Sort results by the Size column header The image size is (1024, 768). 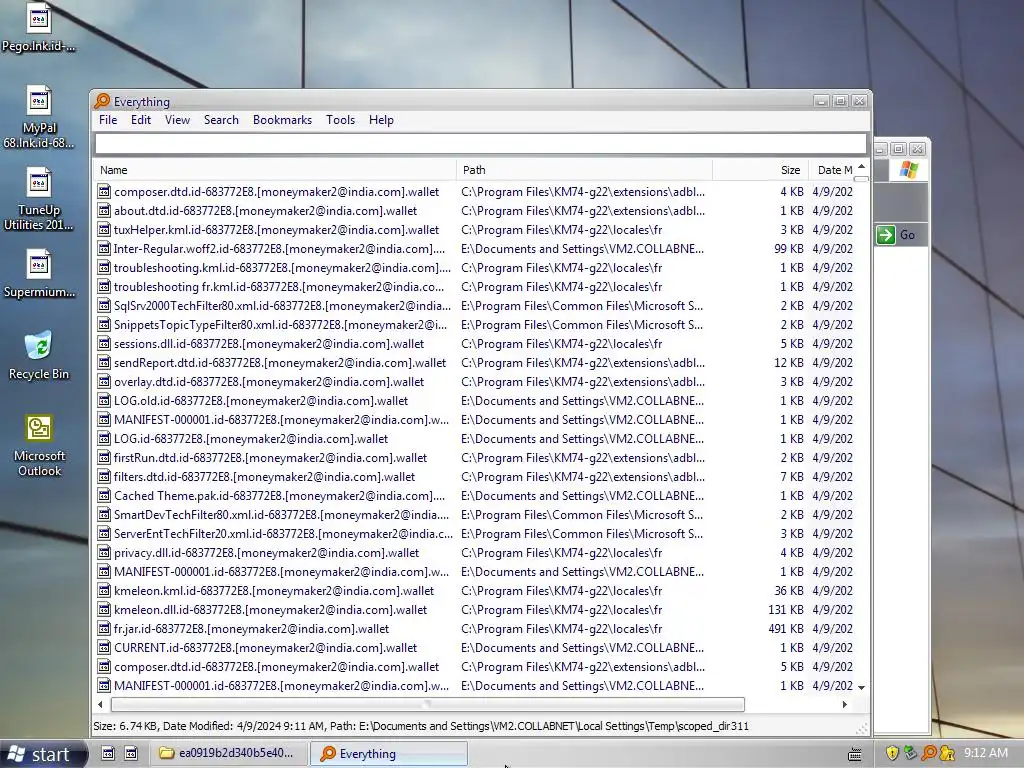[761, 170]
